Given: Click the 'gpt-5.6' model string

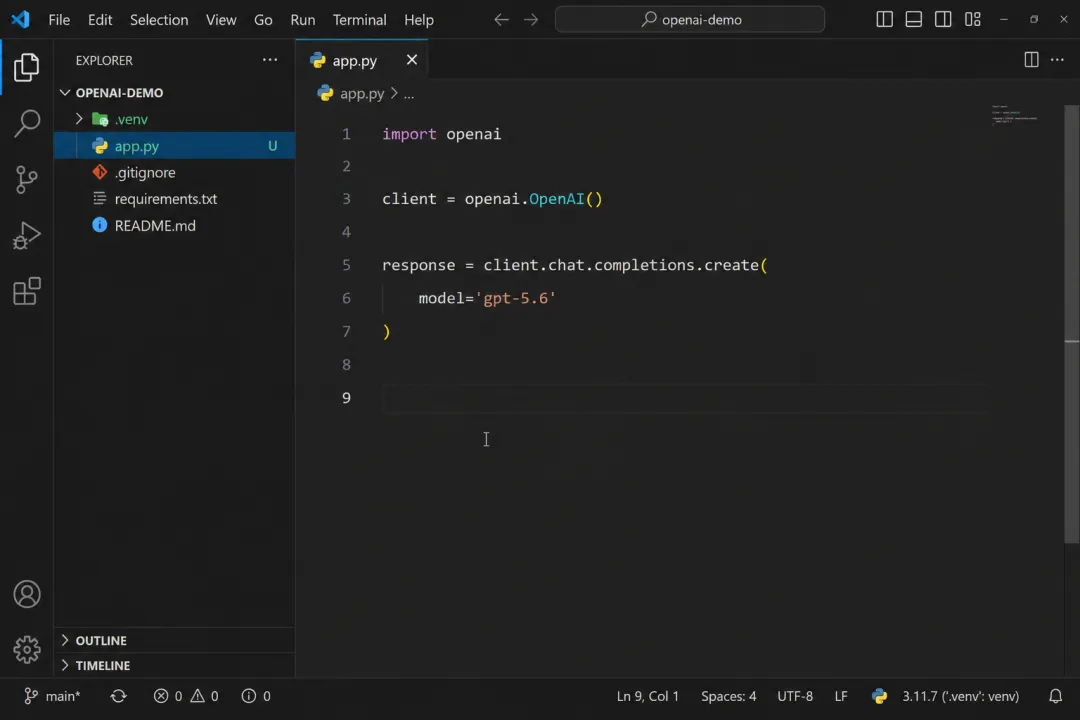Looking at the screenshot, I should [x=515, y=298].
